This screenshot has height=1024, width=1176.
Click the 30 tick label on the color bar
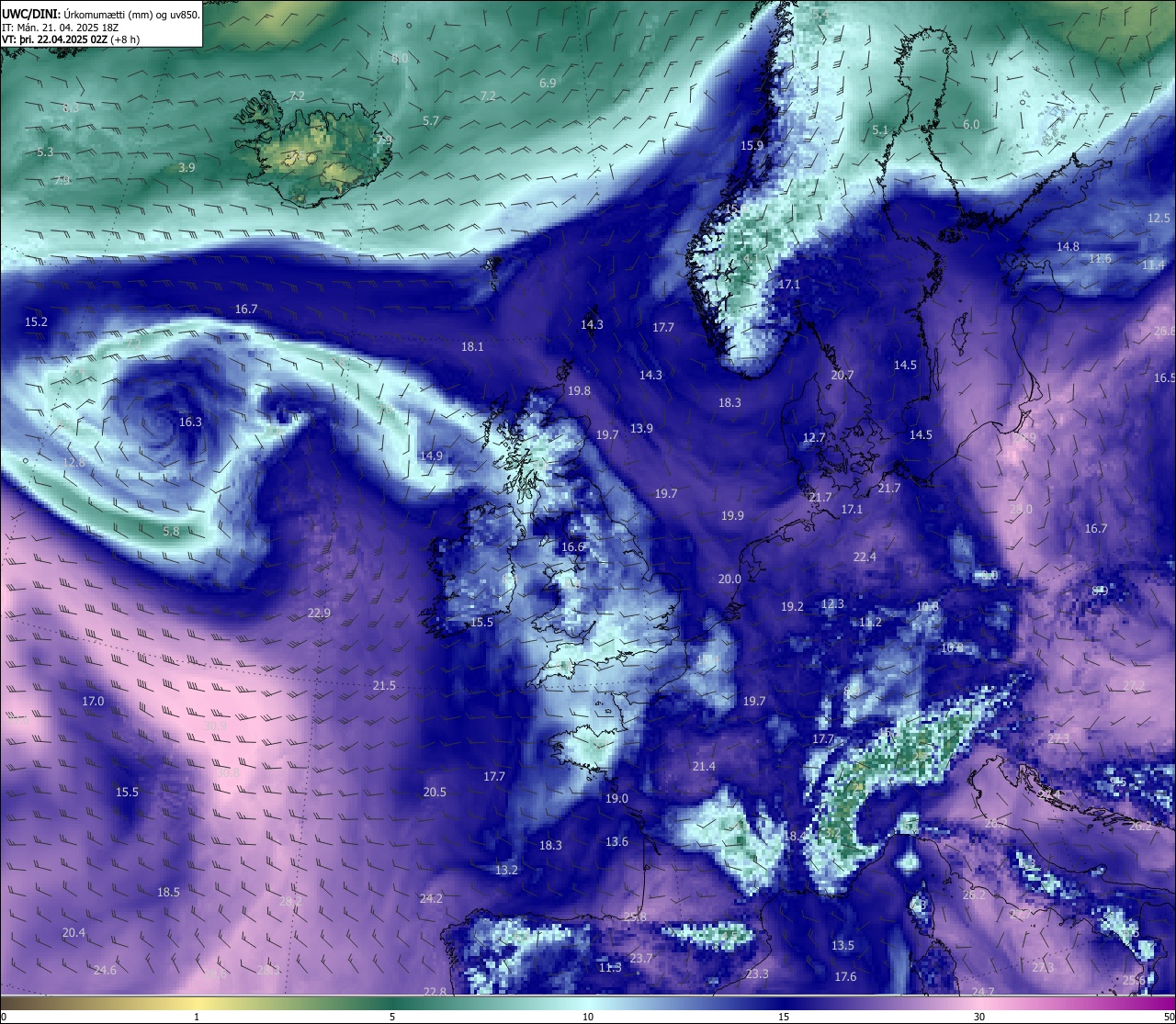[x=979, y=1017]
